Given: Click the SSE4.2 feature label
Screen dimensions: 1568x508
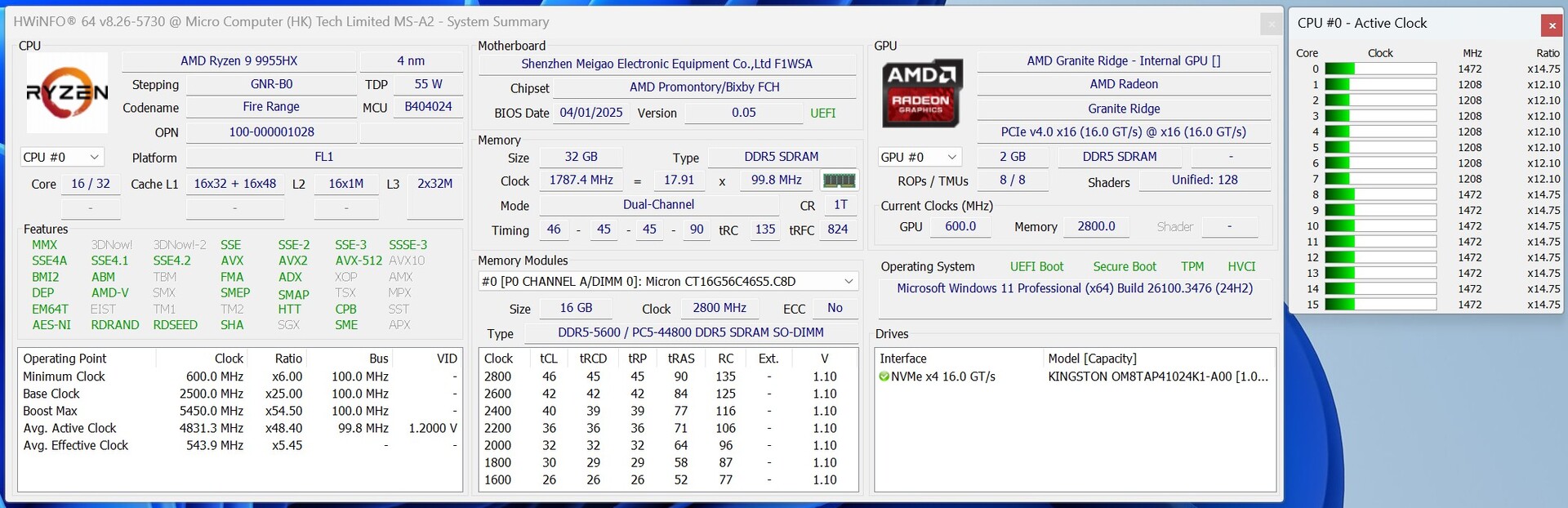Looking at the screenshot, I should coord(172,261).
